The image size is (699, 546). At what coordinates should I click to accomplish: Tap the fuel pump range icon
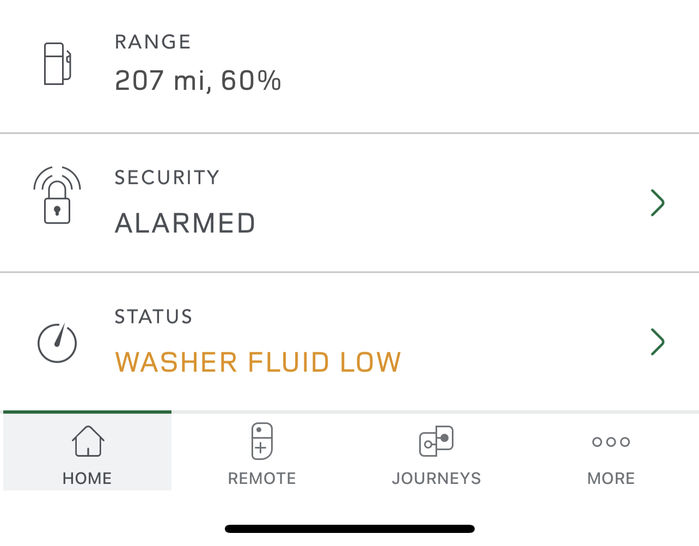click(x=58, y=64)
